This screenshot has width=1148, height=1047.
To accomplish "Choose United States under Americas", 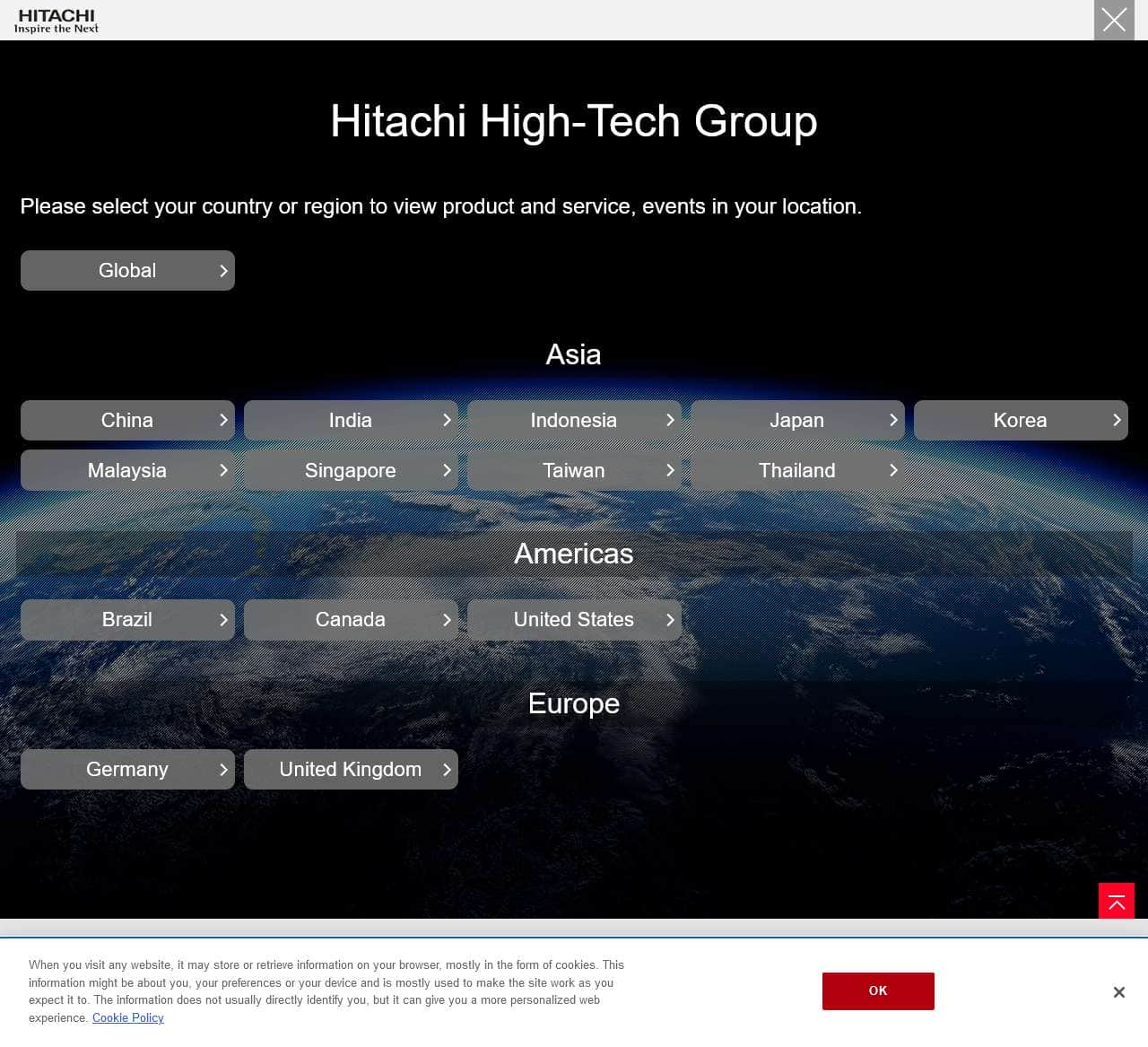I will click(x=574, y=619).
